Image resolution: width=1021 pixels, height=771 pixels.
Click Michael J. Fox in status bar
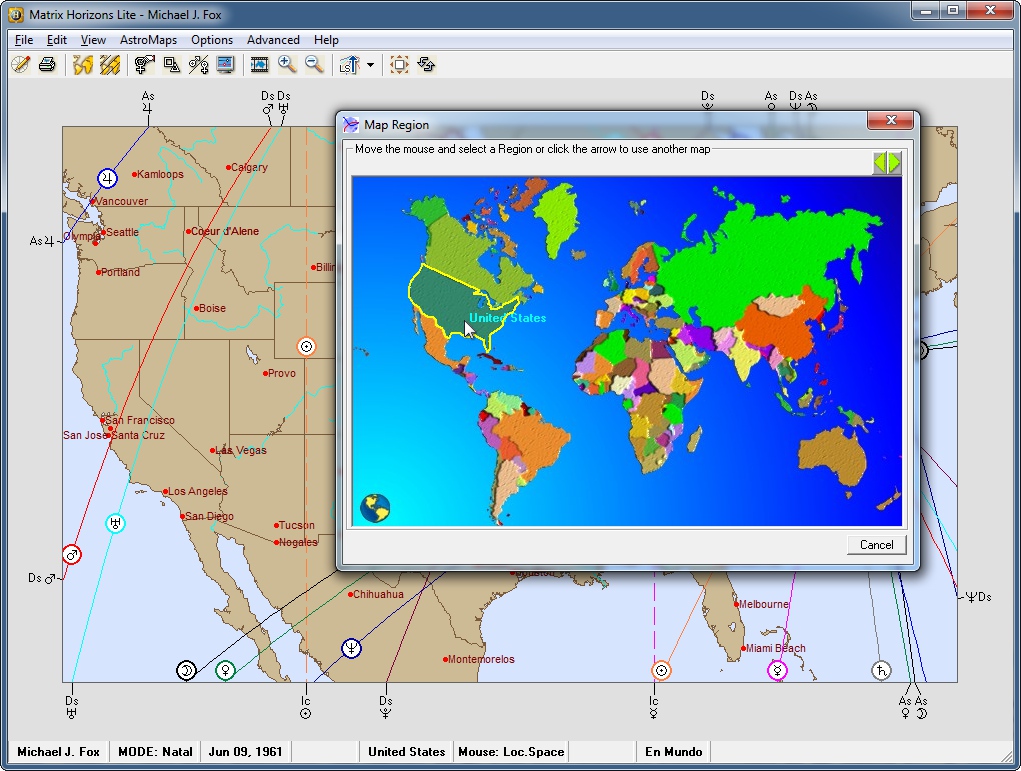(59, 751)
